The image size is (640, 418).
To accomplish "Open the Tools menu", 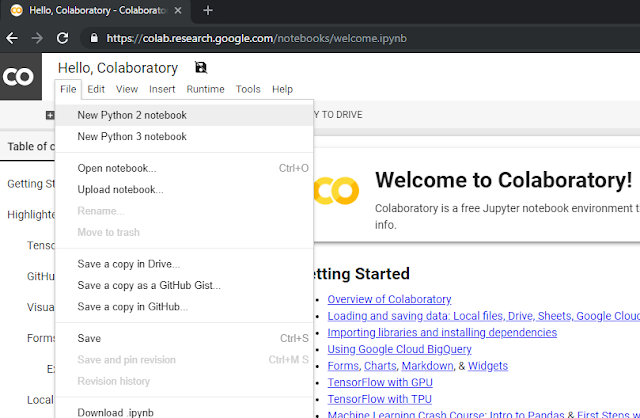I will click(248, 89).
